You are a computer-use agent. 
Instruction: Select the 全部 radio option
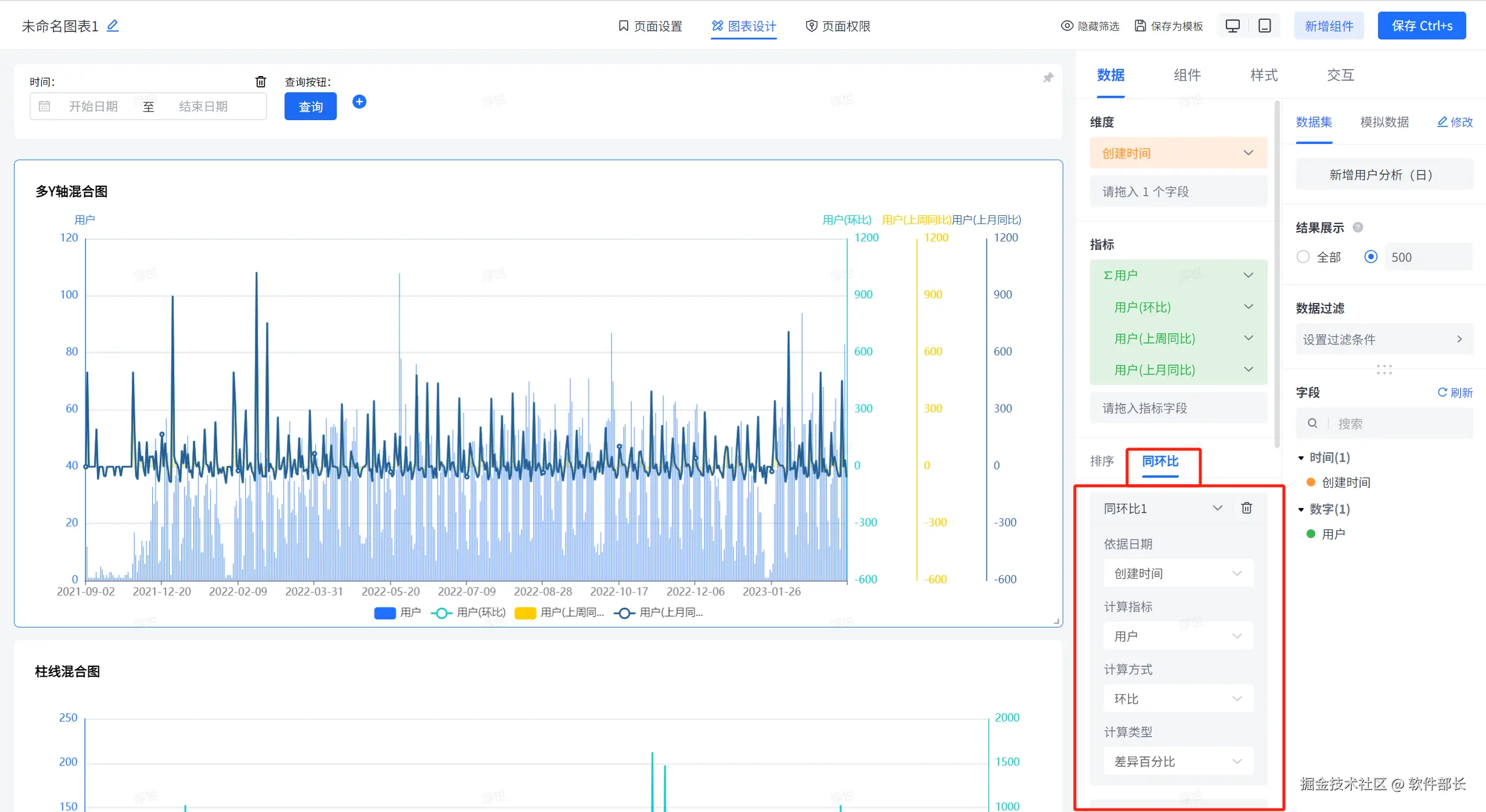click(x=1303, y=257)
